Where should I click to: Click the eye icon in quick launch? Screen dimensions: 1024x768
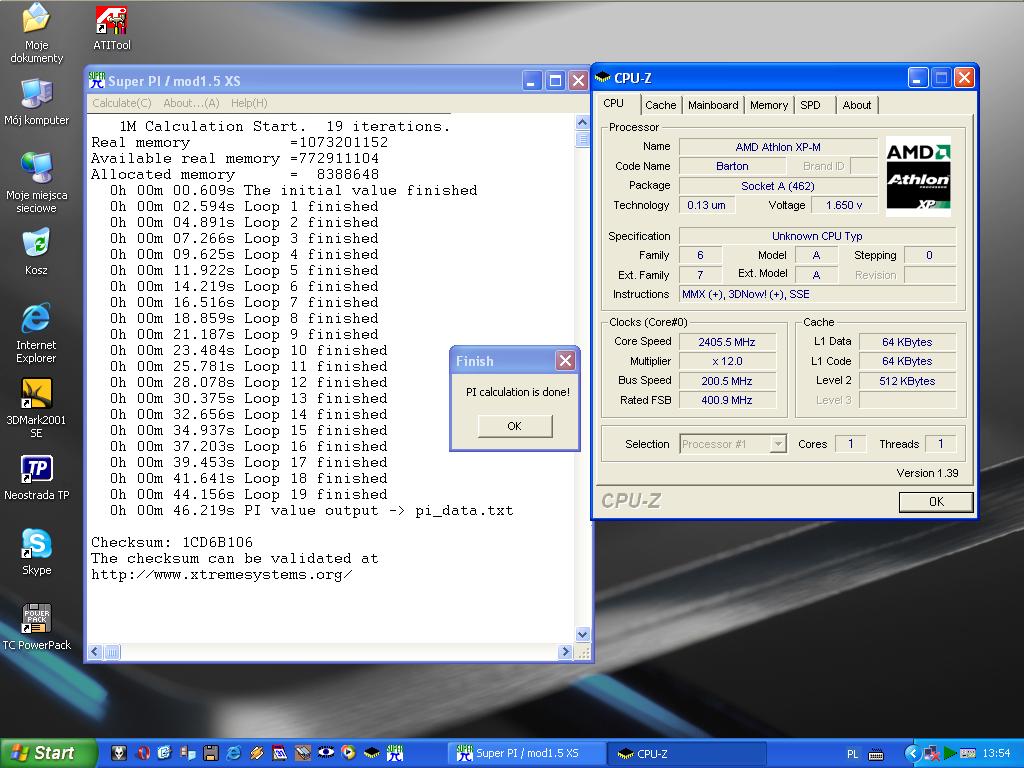(x=325, y=753)
